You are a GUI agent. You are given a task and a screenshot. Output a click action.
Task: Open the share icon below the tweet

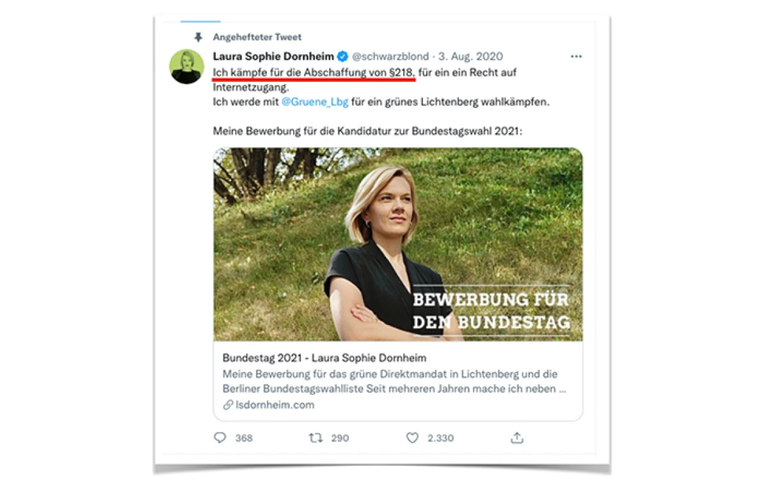coord(517,437)
